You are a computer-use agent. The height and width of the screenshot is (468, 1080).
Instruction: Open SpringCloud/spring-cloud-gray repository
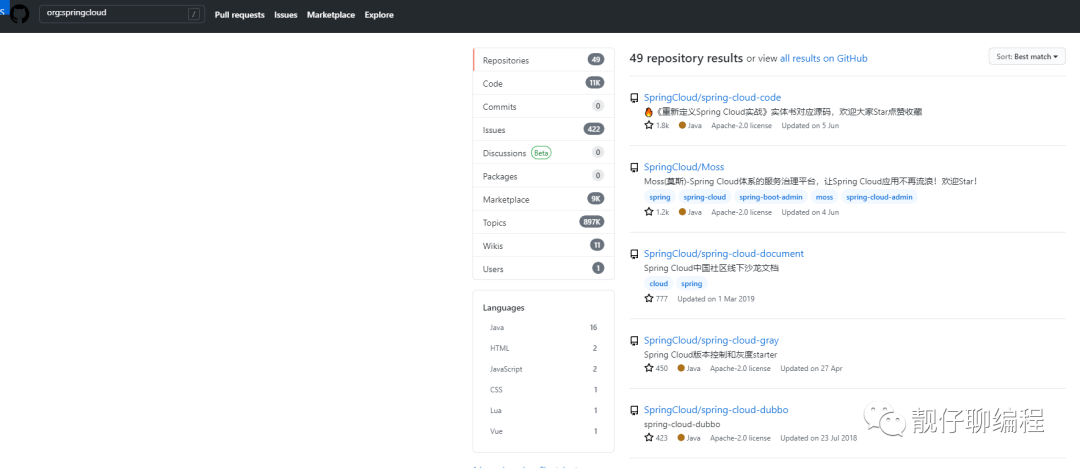[712, 340]
